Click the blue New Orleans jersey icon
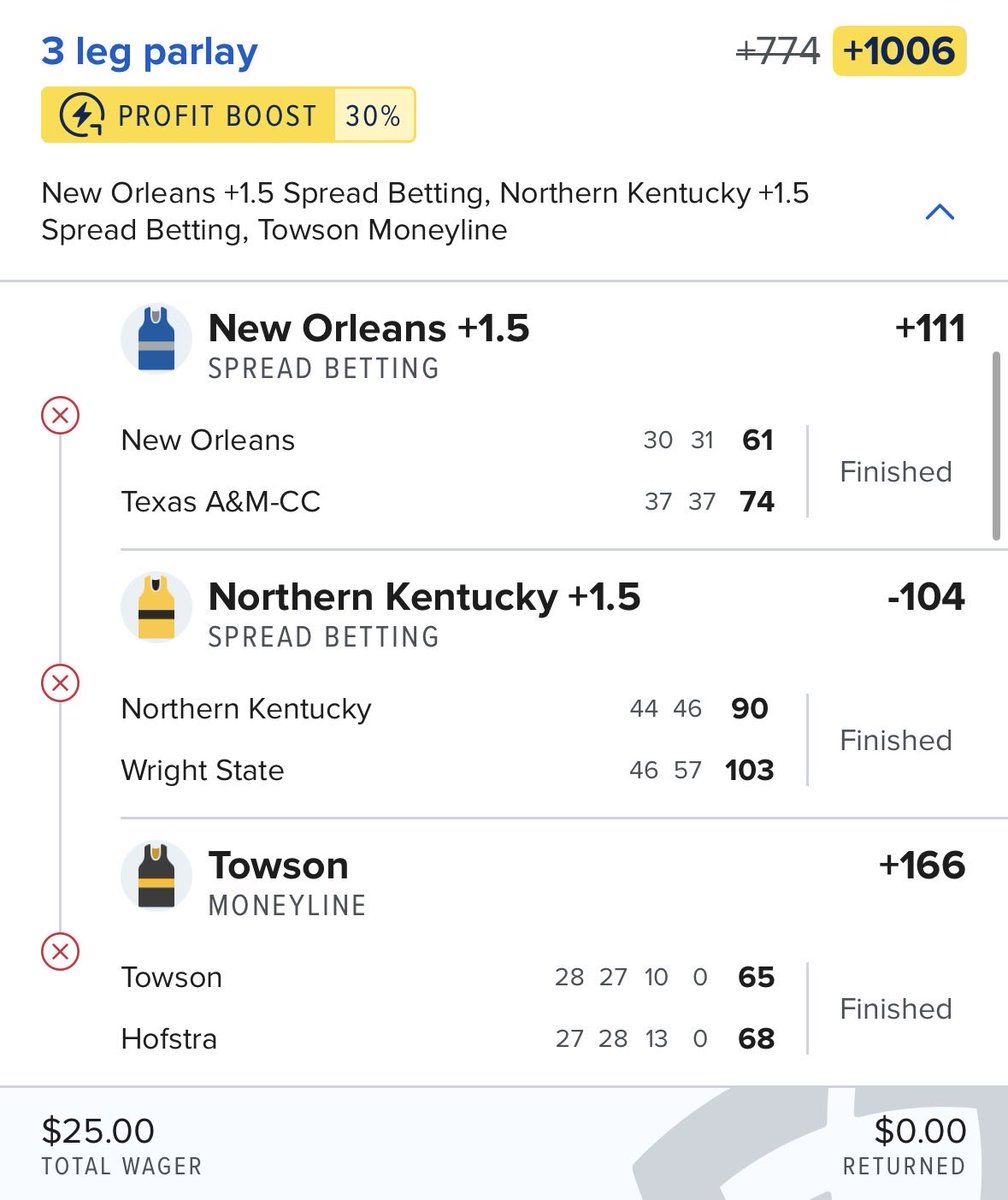The height and width of the screenshot is (1200, 1008). click(x=157, y=340)
